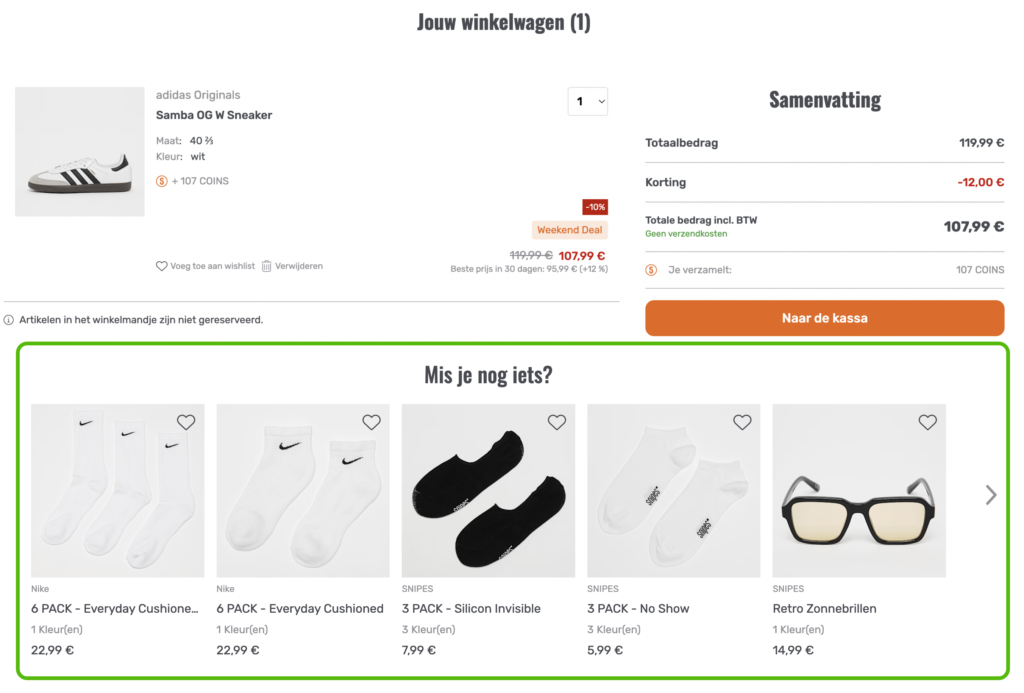1024x693 pixels.
Task: Open the Samba sneaker product thumbnail
Action: click(80, 152)
